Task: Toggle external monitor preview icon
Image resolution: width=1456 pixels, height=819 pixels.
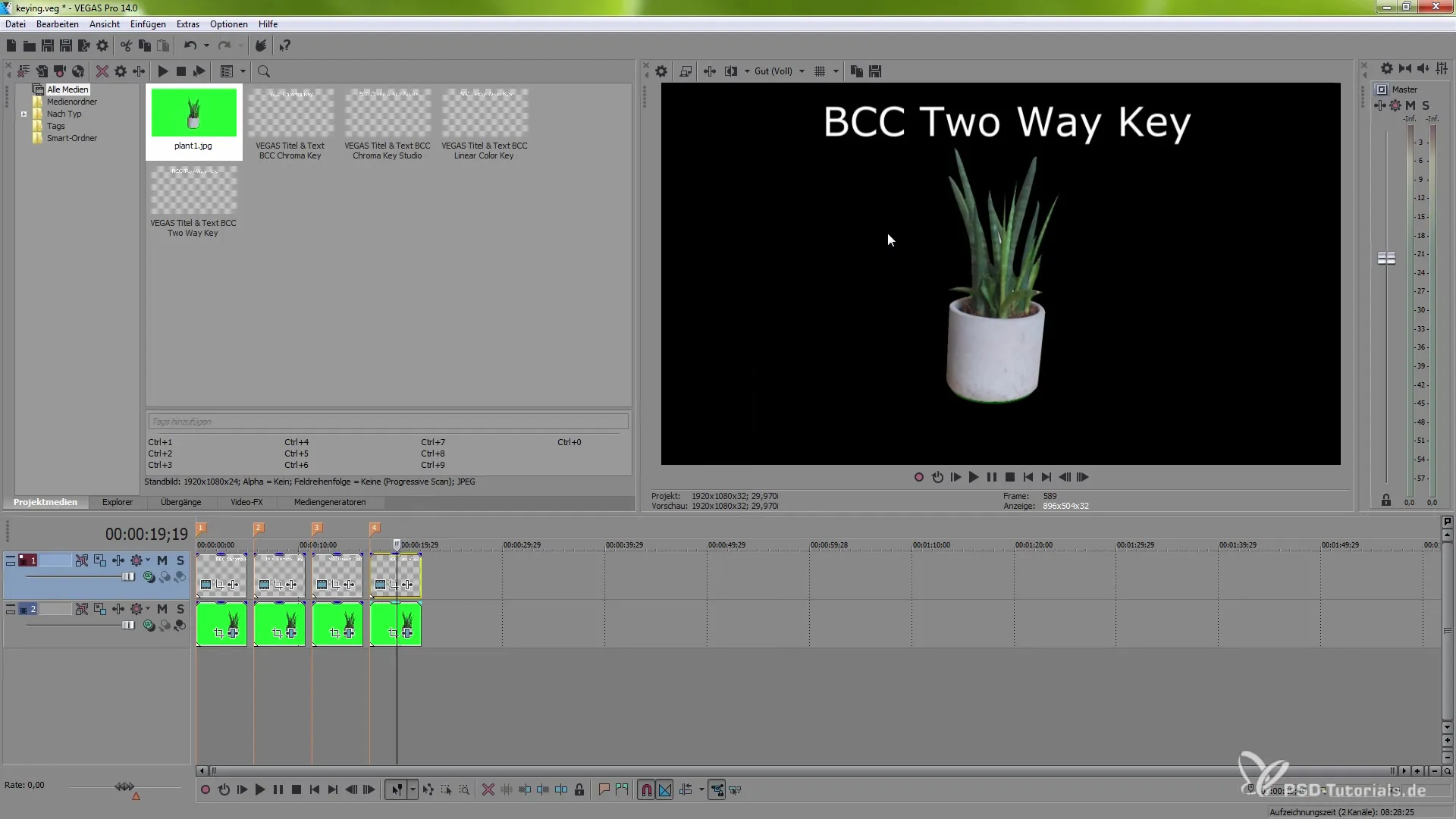Action: (x=686, y=71)
